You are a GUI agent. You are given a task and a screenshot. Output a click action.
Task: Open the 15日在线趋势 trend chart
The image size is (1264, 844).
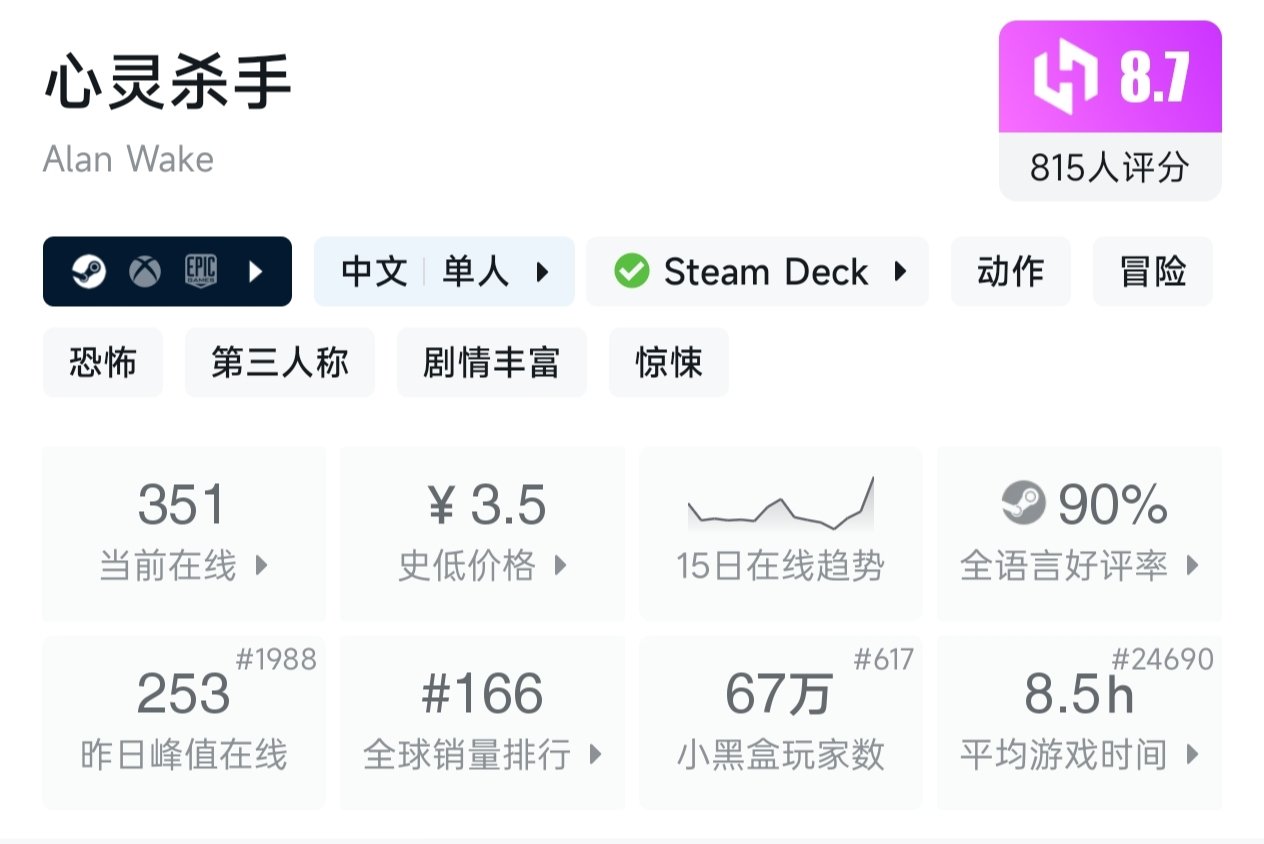(780, 533)
